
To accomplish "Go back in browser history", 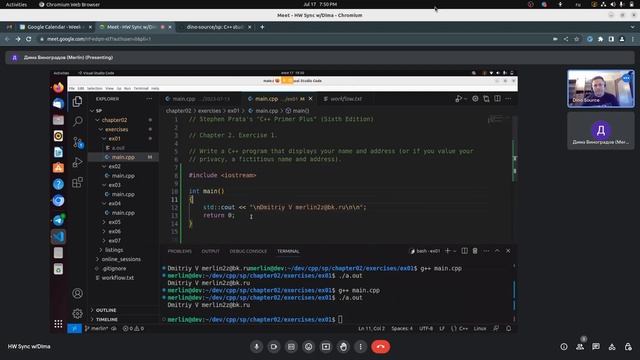I will coord(7,39).
